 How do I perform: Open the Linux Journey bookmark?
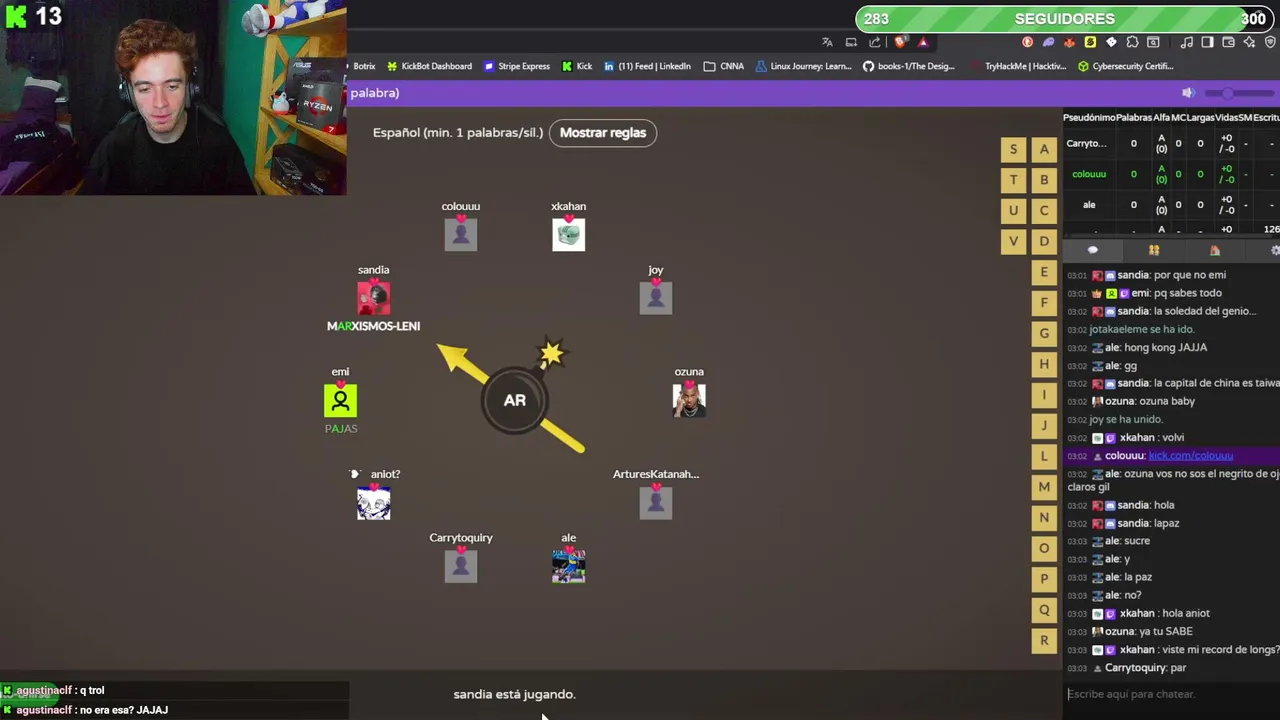tap(803, 66)
